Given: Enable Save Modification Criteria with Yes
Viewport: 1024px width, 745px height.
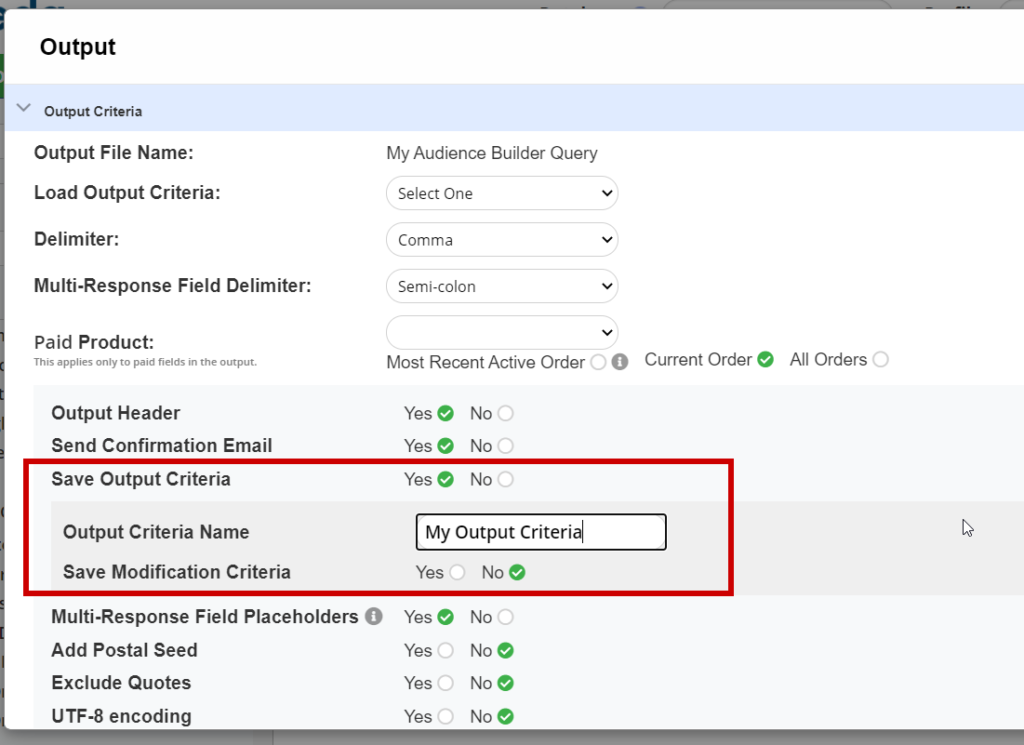Looking at the screenshot, I should pos(457,573).
